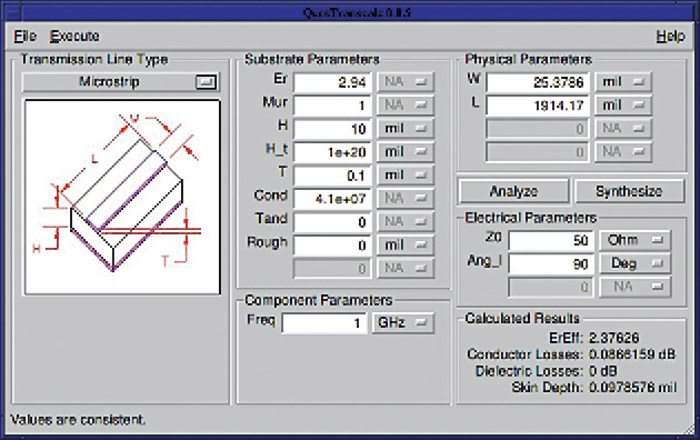
Task: Open the Help menu
Action: pos(670,36)
